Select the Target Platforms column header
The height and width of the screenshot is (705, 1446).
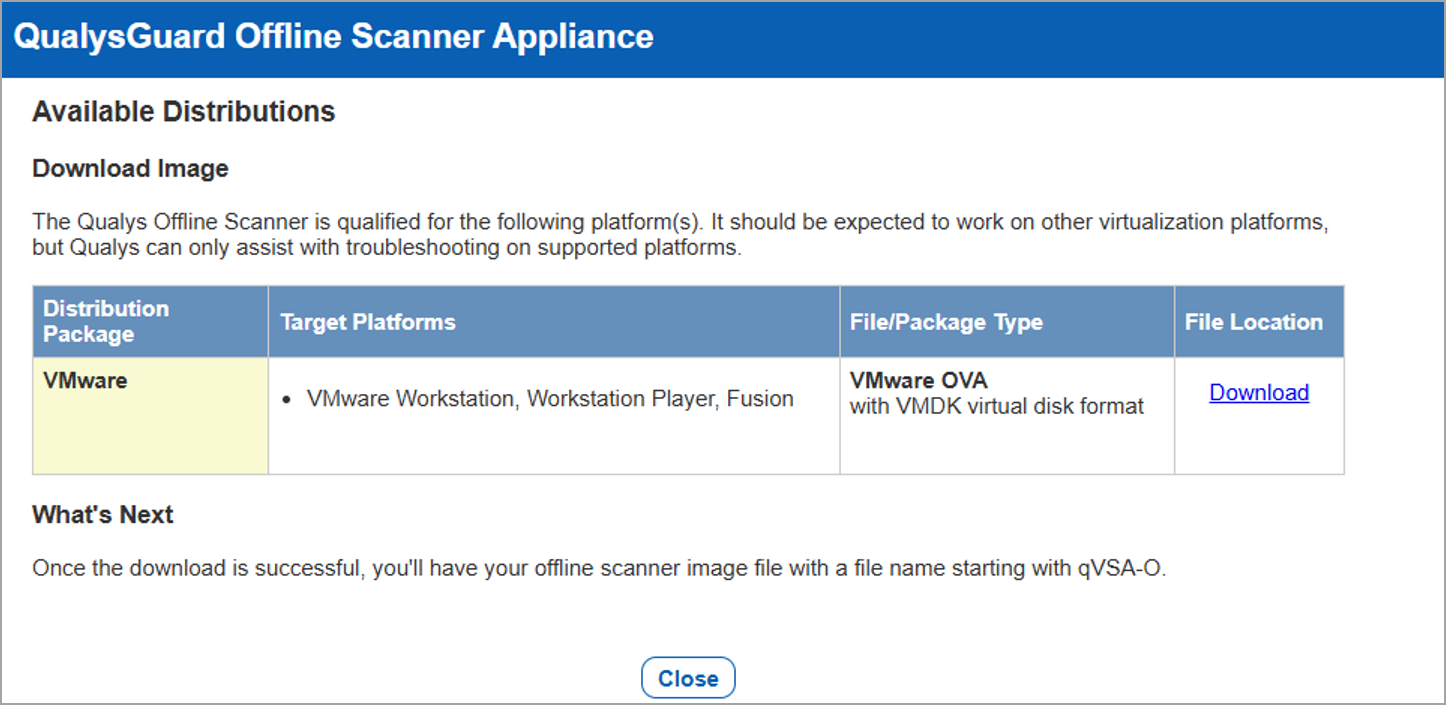[367, 322]
